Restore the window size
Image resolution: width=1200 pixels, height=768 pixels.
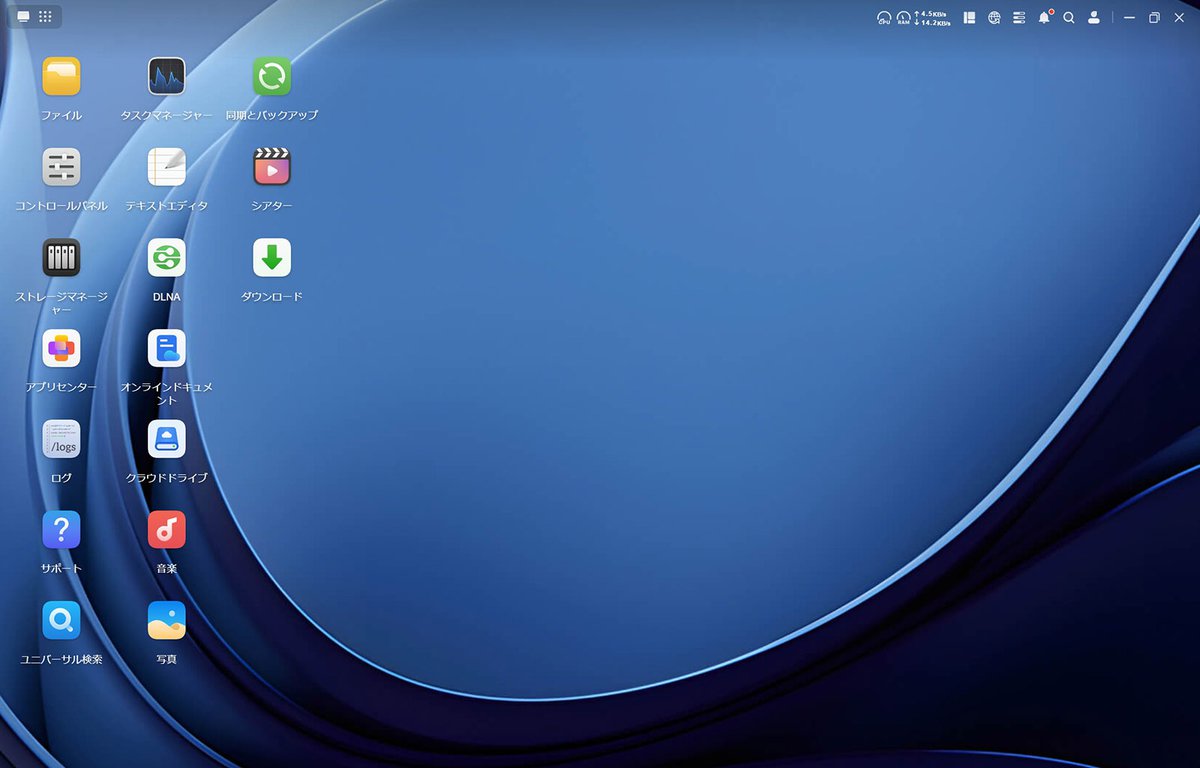click(x=1154, y=17)
